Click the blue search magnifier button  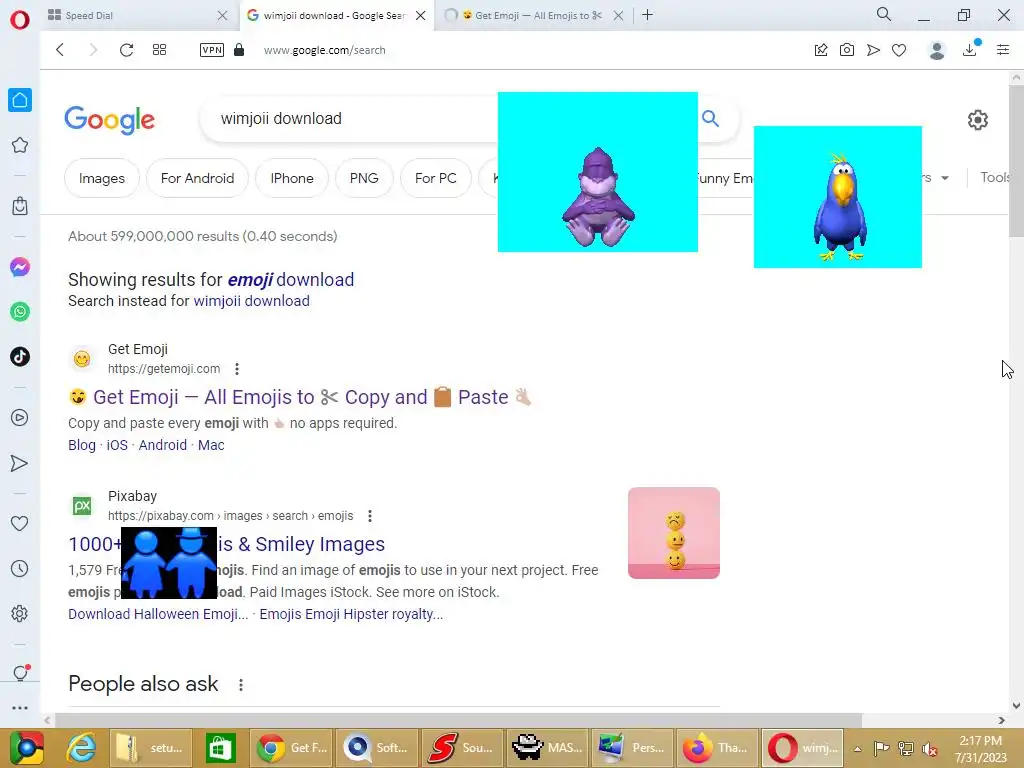pyautogui.click(x=711, y=118)
